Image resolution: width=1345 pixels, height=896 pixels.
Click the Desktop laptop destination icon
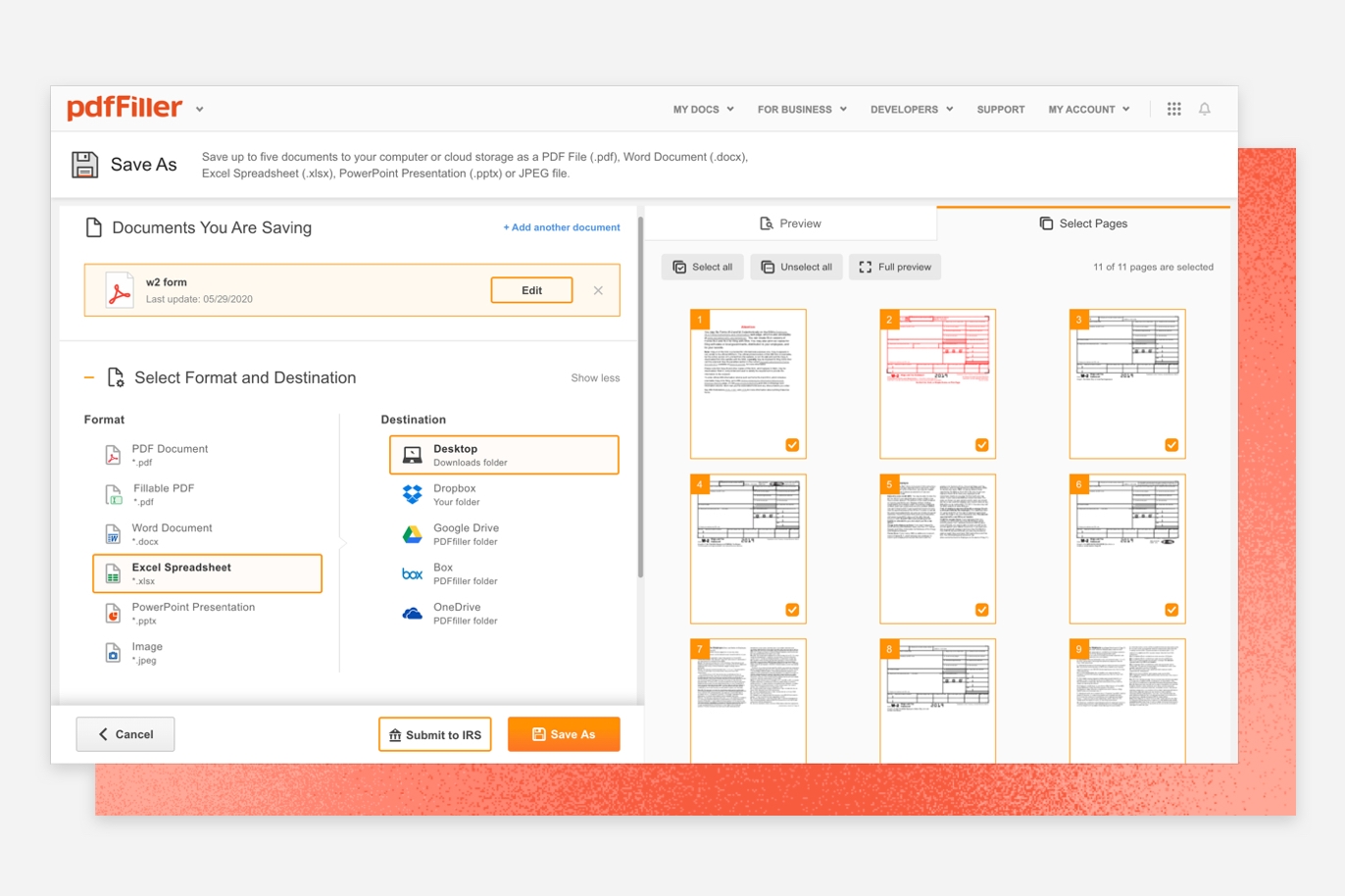click(413, 455)
